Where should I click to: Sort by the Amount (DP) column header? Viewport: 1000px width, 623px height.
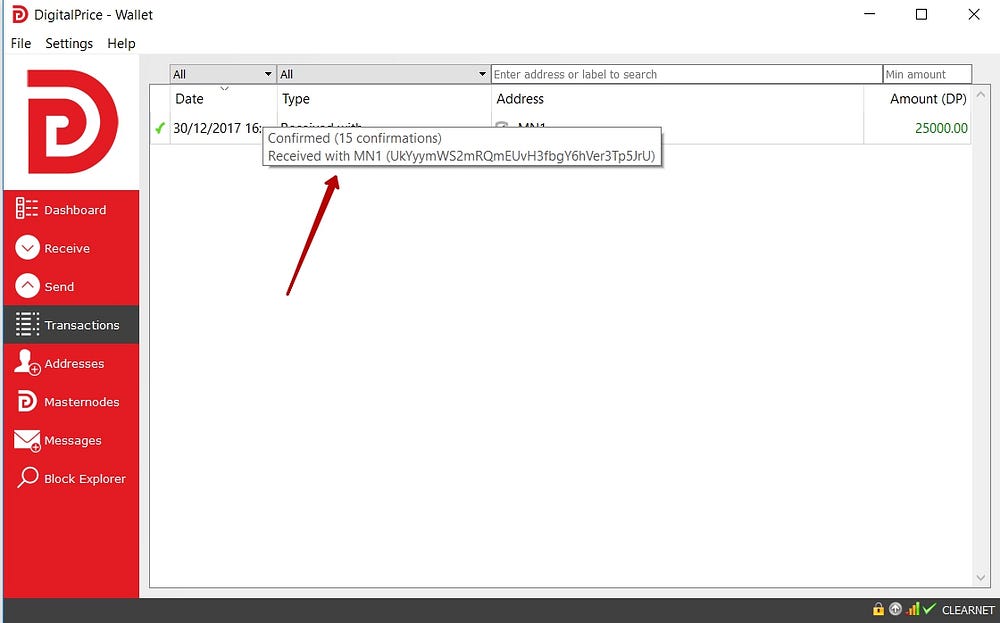pyautogui.click(x=917, y=99)
